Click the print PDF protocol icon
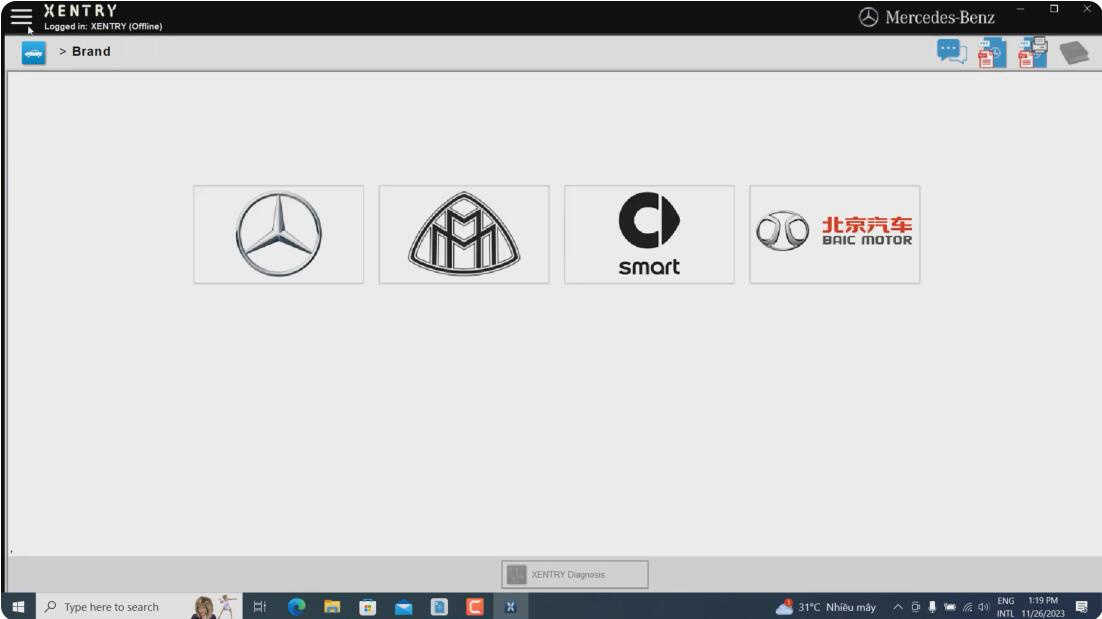1102x619 pixels. [1033, 53]
